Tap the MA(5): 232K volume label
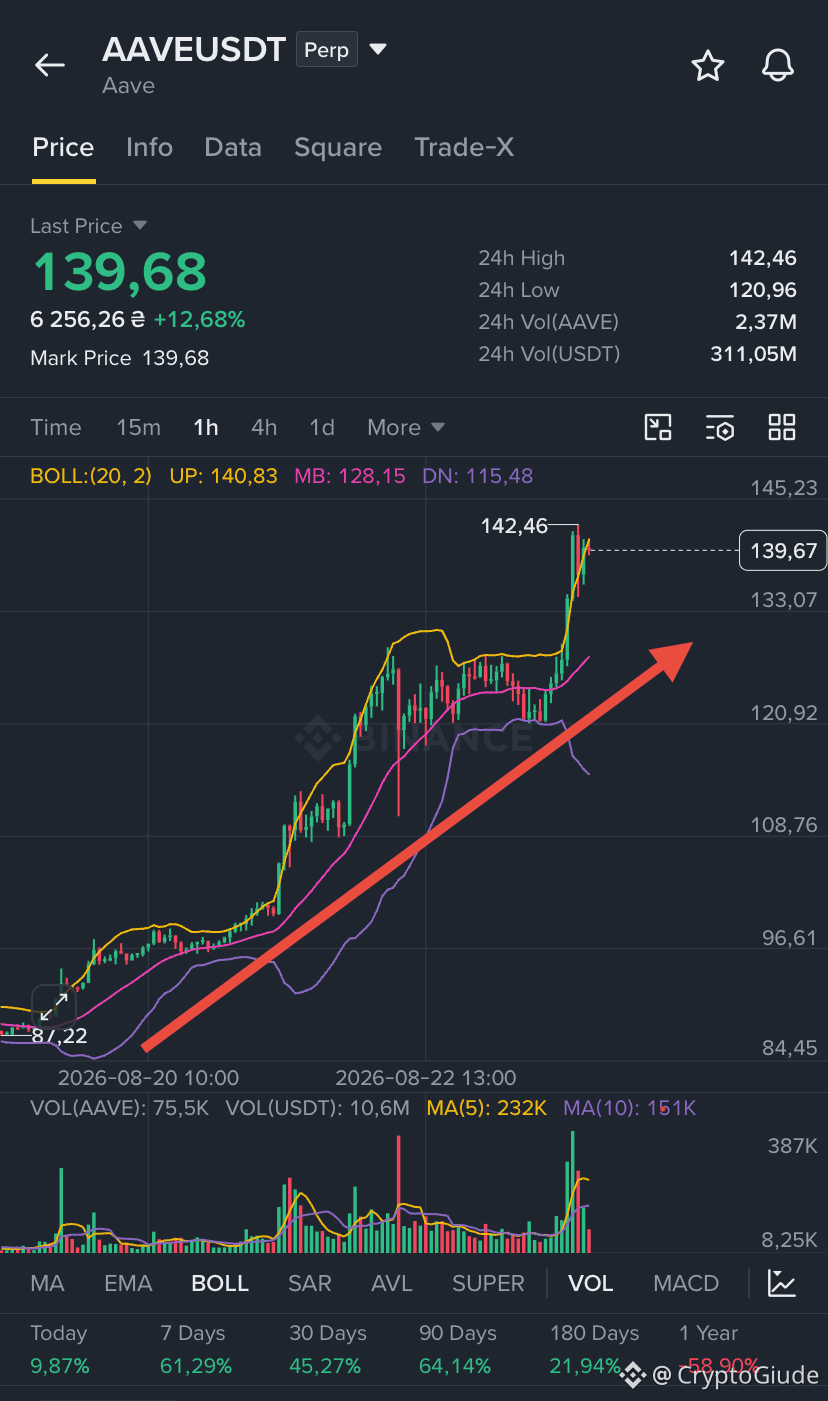Viewport: 828px width, 1401px height. 487,1108
